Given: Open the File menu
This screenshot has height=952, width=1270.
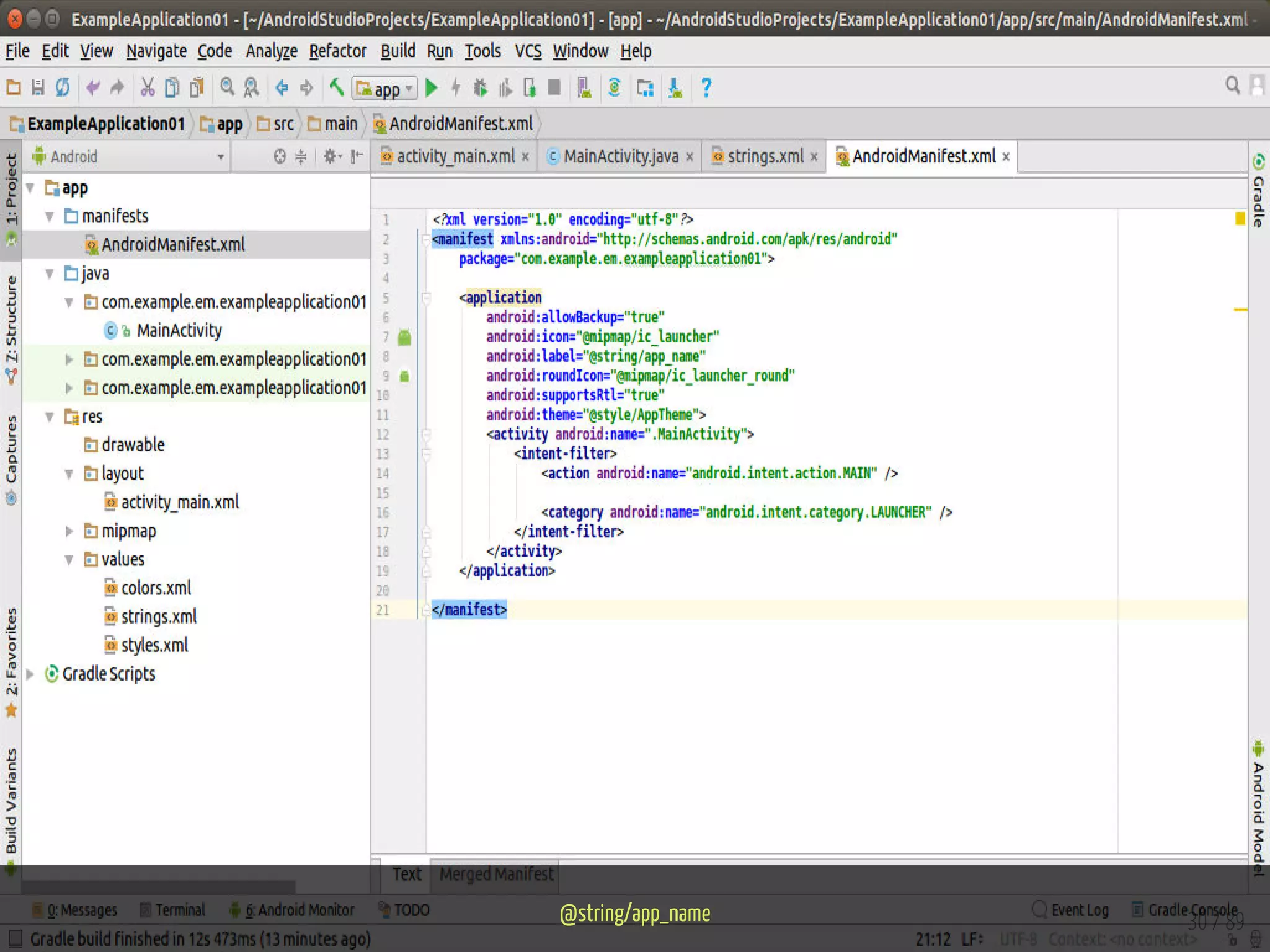Looking at the screenshot, I should (x=17, y=51).
